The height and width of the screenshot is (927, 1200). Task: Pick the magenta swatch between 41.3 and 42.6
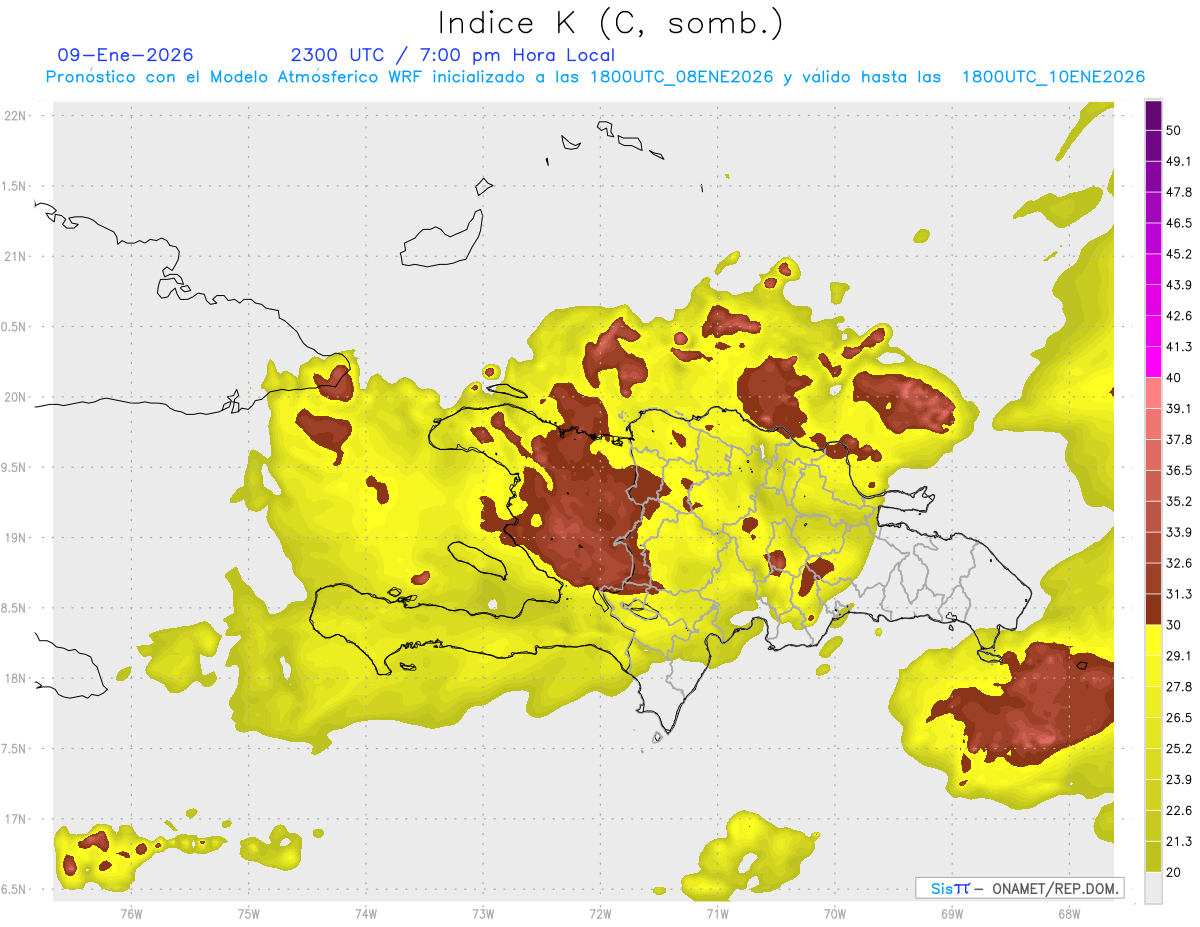point(1153,331)
